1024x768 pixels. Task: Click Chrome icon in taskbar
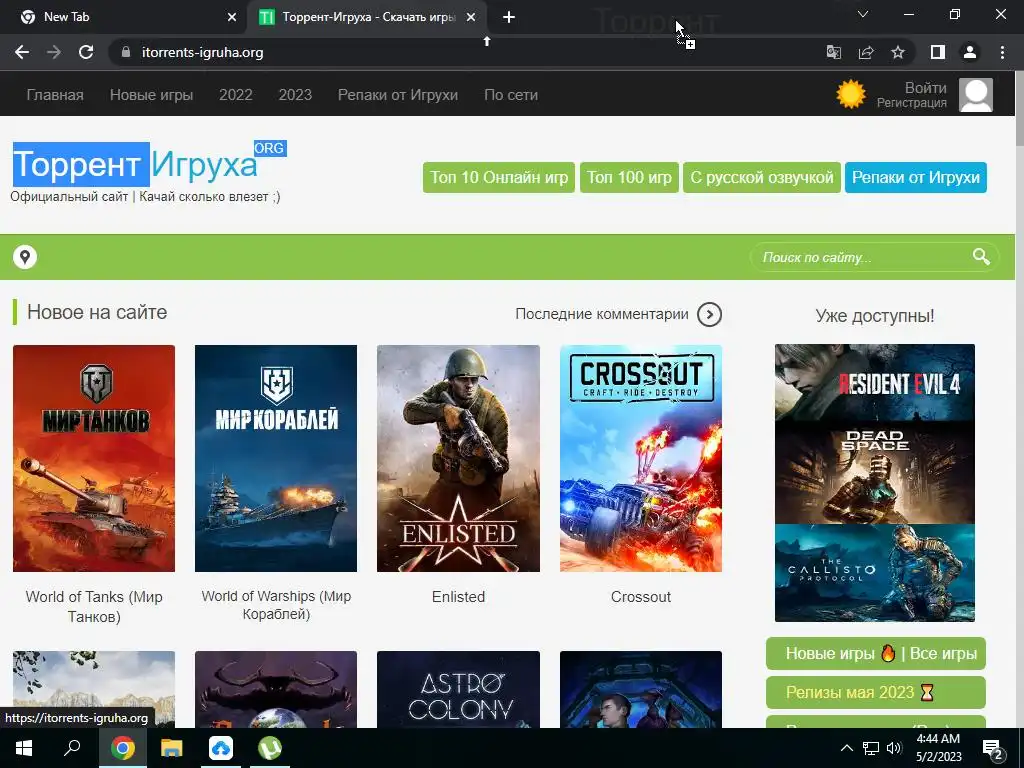tap(122, 748)
